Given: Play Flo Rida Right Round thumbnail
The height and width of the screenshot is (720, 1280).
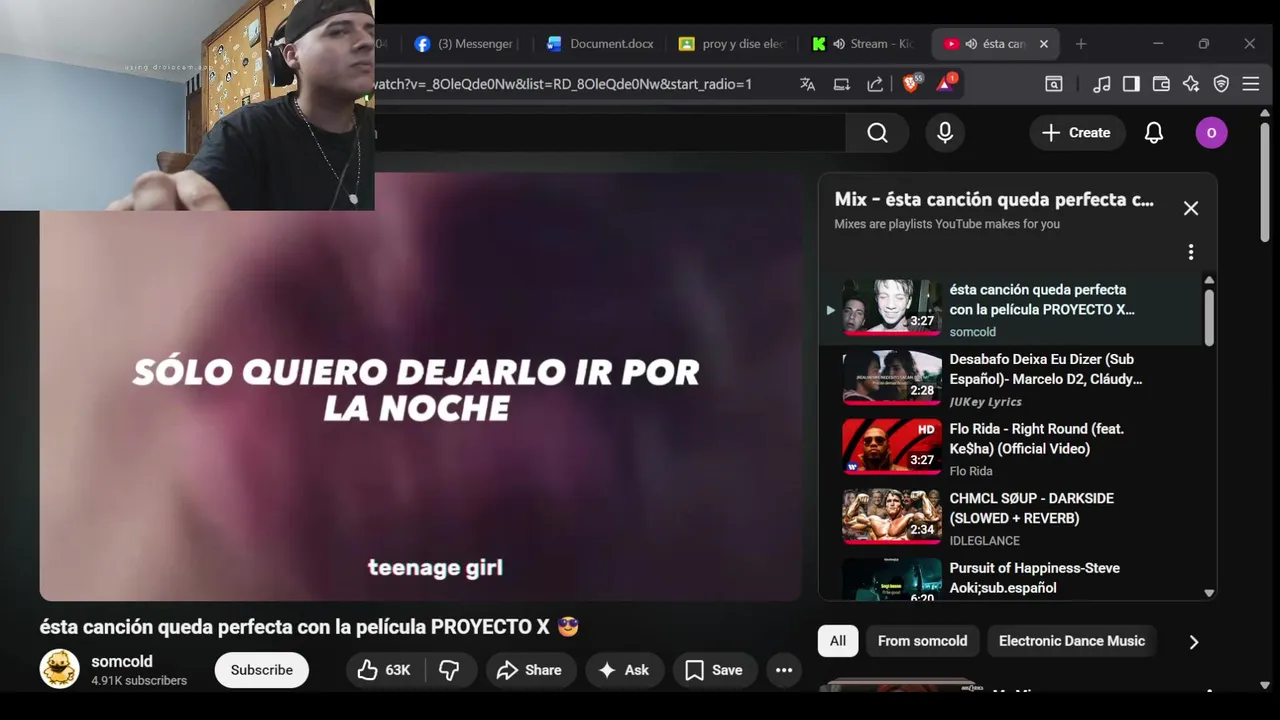Looking at the screenshot, I should [892, 446].
